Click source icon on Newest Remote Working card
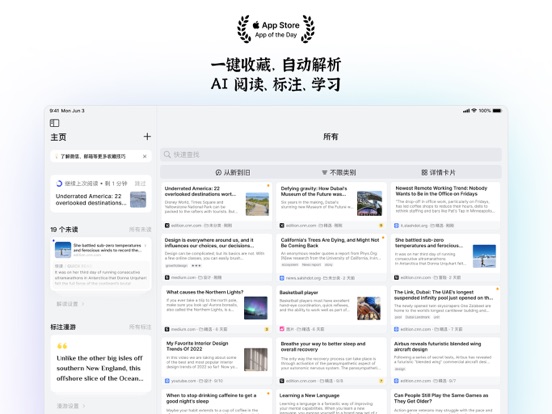 (x=396, y=225)
